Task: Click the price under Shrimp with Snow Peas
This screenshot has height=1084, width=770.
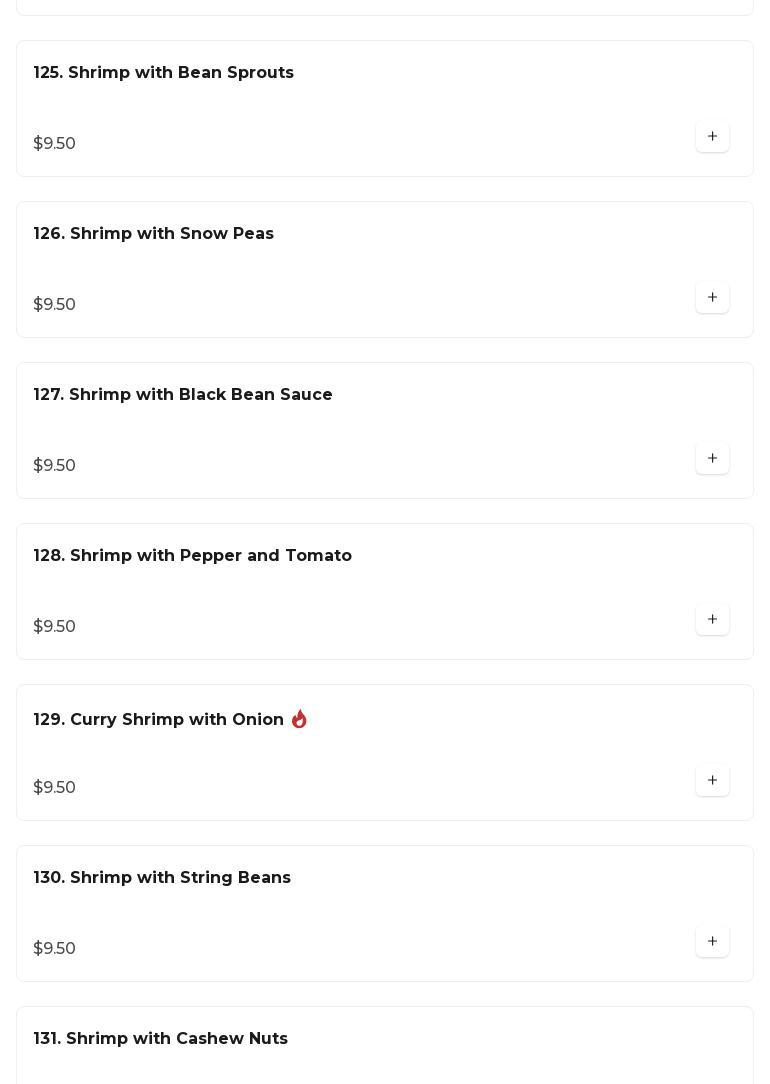Action: tap(55, 305)
